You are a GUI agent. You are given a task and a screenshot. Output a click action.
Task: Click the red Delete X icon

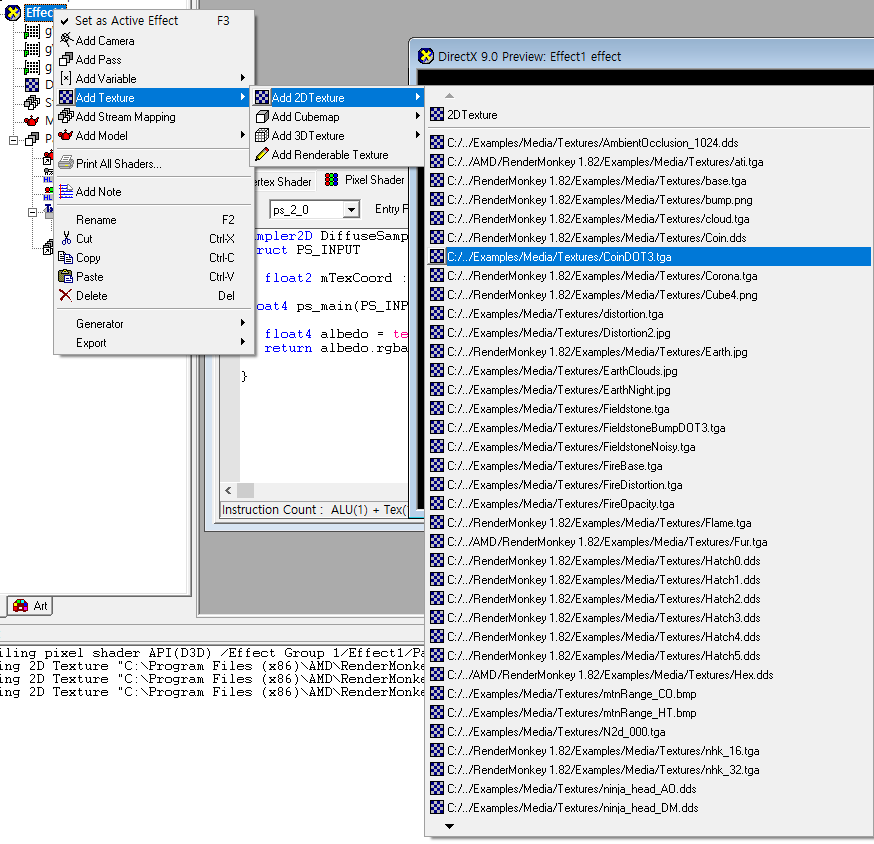(x=66, y=295)
